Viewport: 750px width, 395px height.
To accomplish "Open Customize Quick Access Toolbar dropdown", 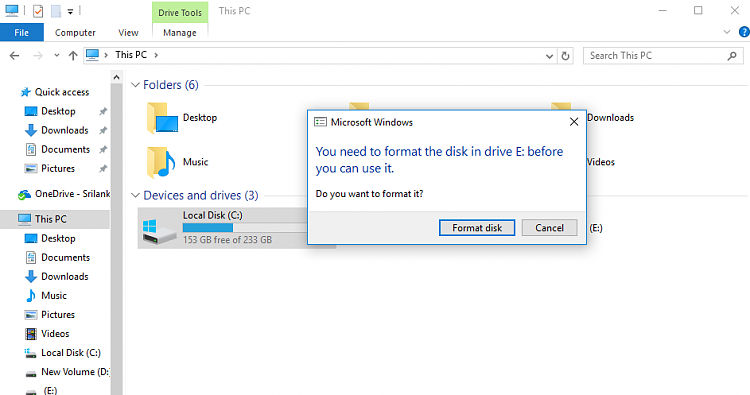I will tap(70, 11).
